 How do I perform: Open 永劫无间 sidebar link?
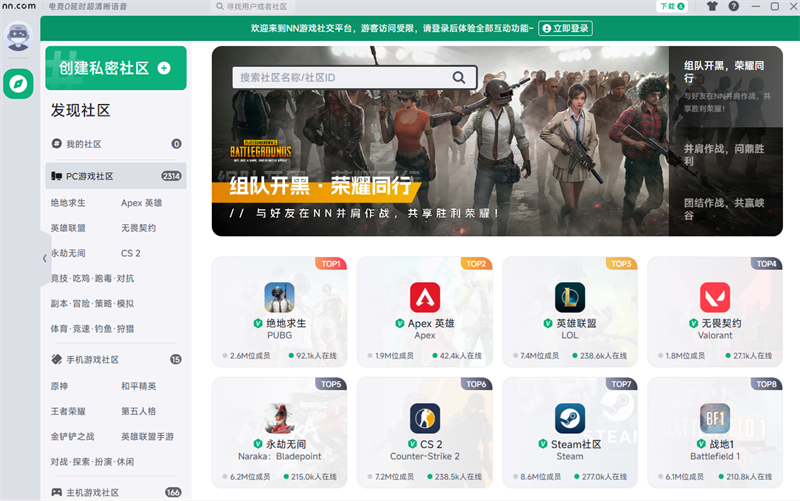68,253
